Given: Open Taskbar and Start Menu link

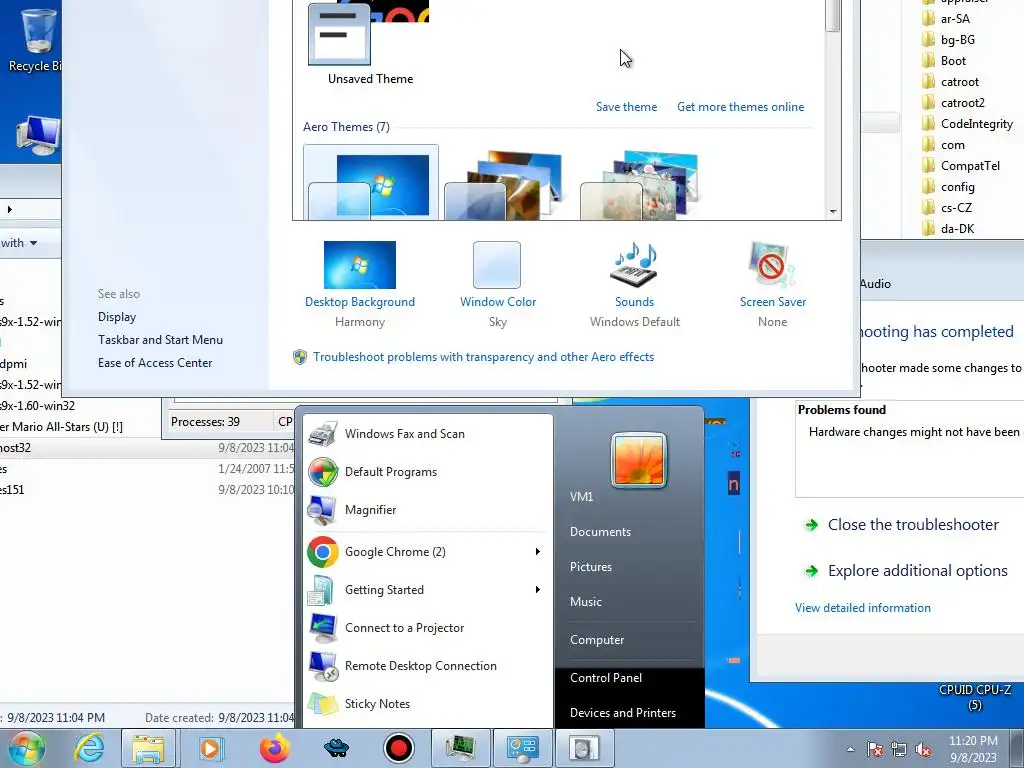Looking at the screenshot, I should [x=160, y=340].
